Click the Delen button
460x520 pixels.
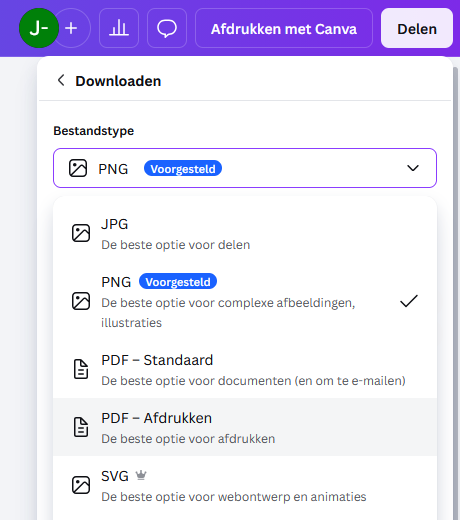[x=417, y=28]
